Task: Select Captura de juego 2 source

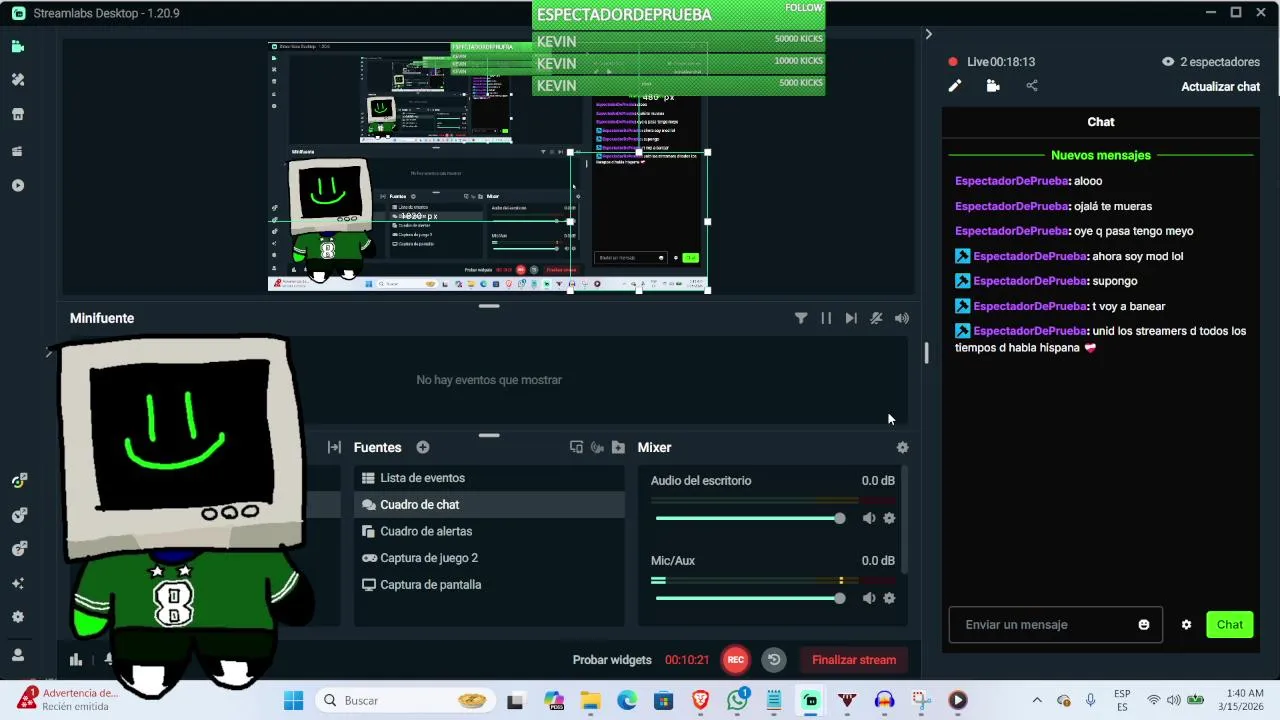Action: (489, 558)
